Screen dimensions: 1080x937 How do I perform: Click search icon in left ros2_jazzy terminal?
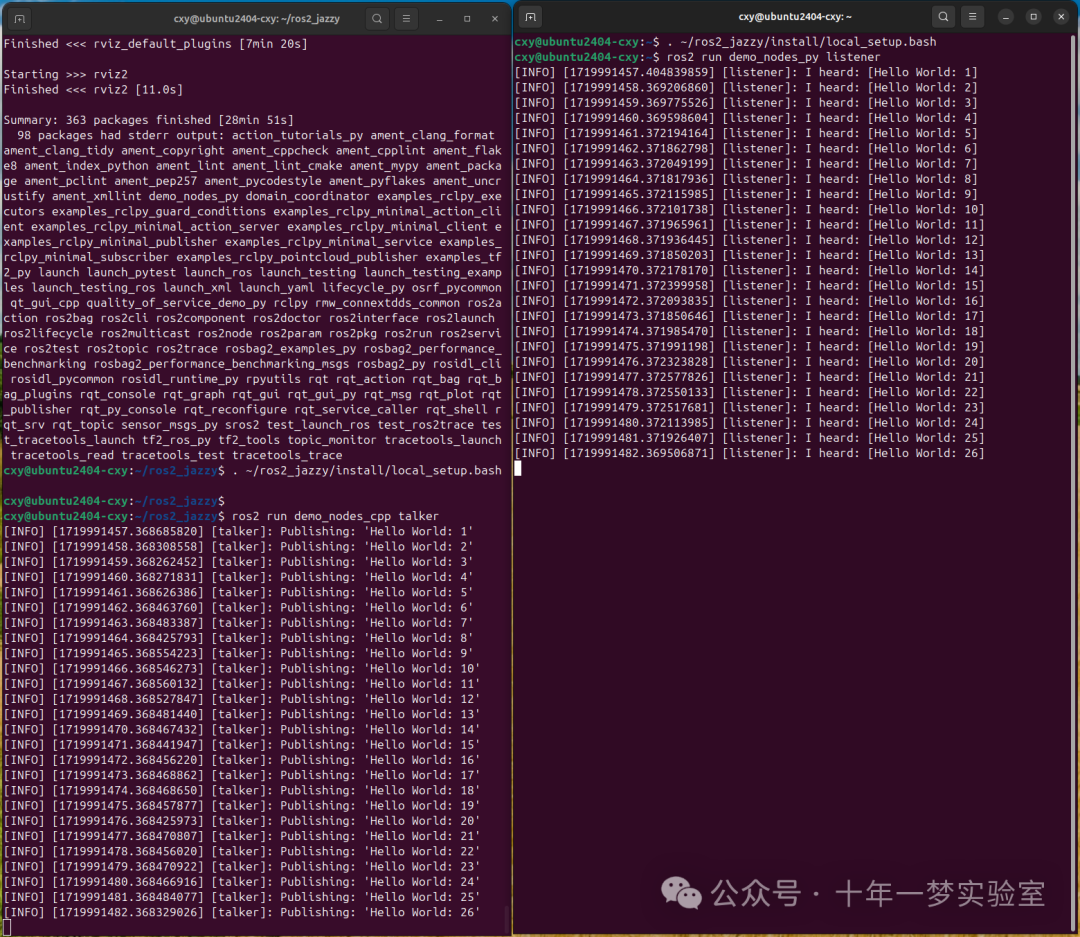(377, 19)
